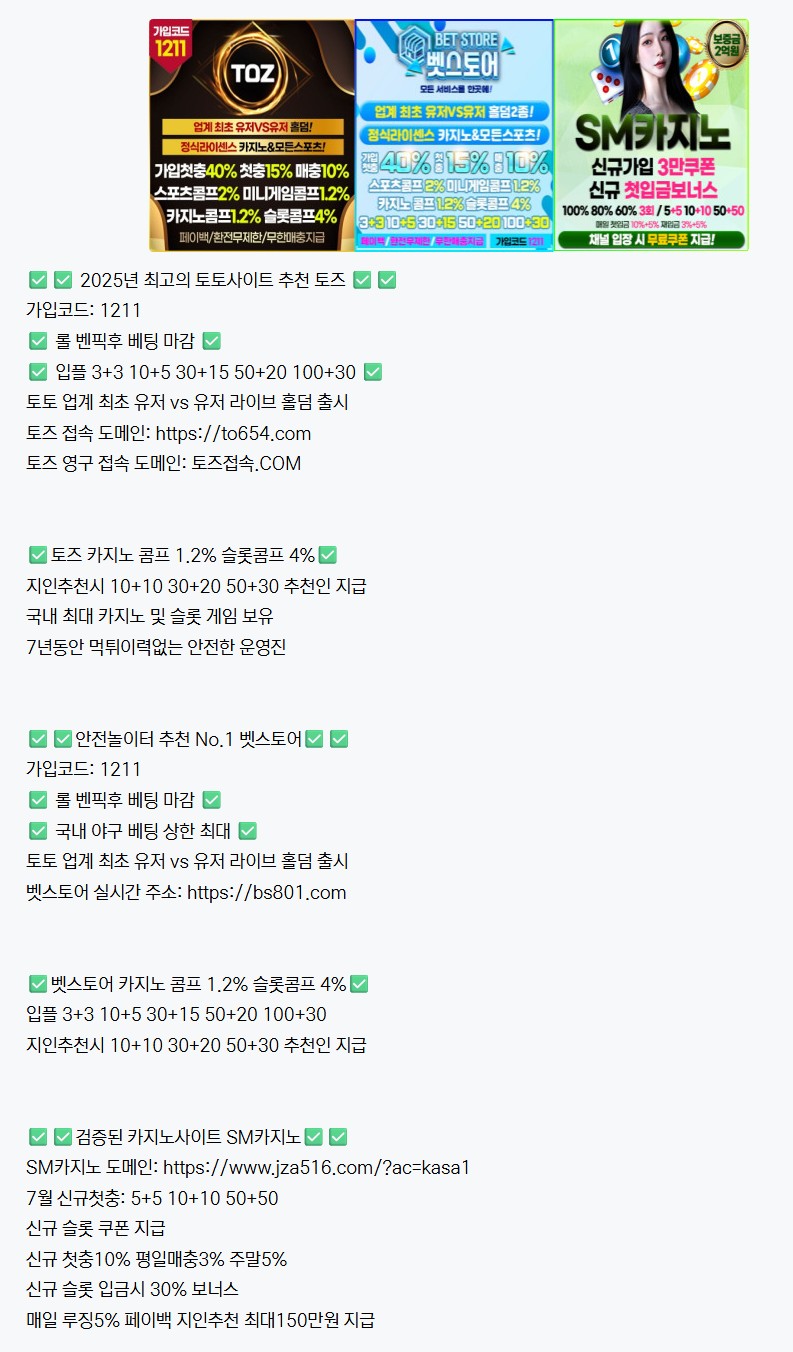Click first check mark before 안전놀이터 추천 No.1
This screenshot has height=1352, width=793.
tap(38, 739)
